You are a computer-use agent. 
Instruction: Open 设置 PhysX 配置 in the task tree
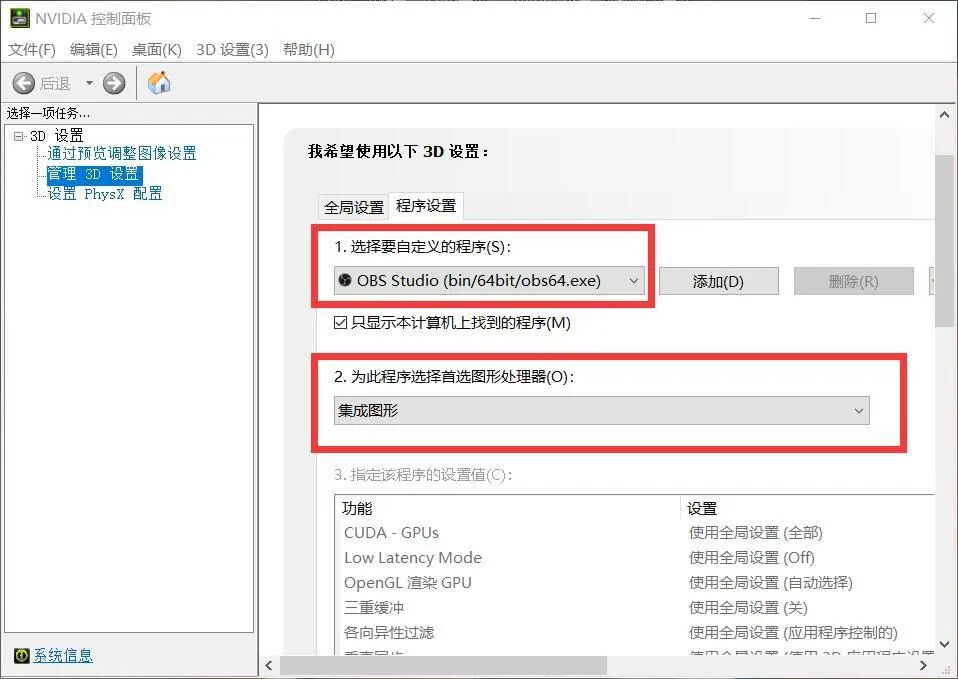(x=104, y=194)
